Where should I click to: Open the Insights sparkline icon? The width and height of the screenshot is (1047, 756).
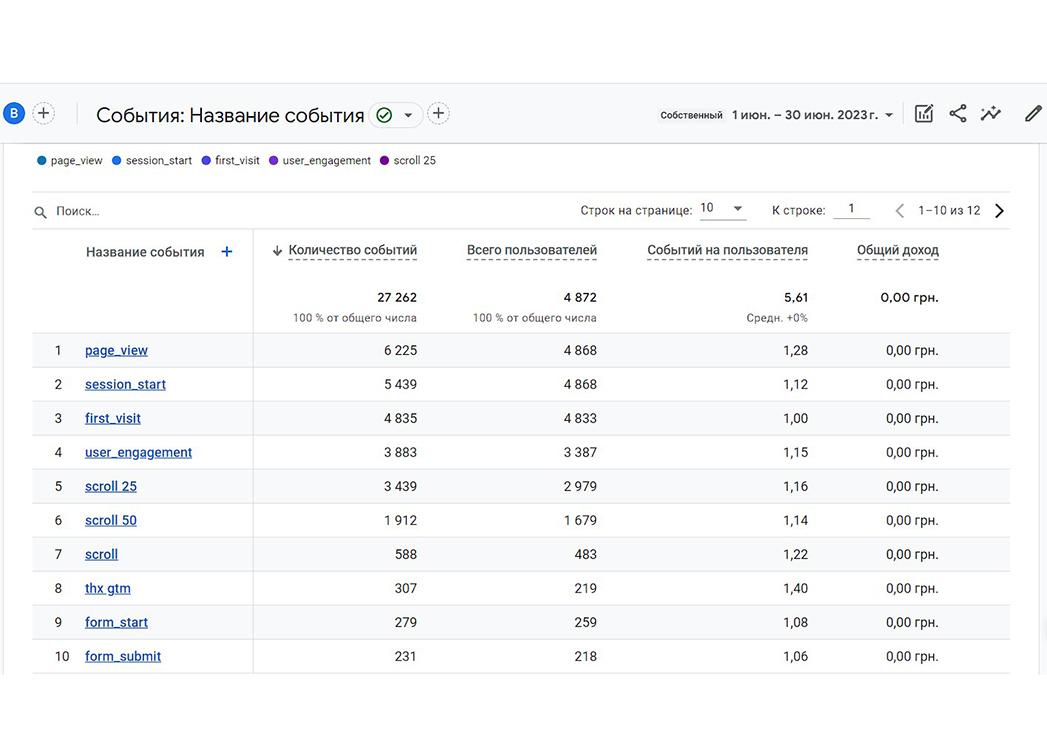(991, 114)
